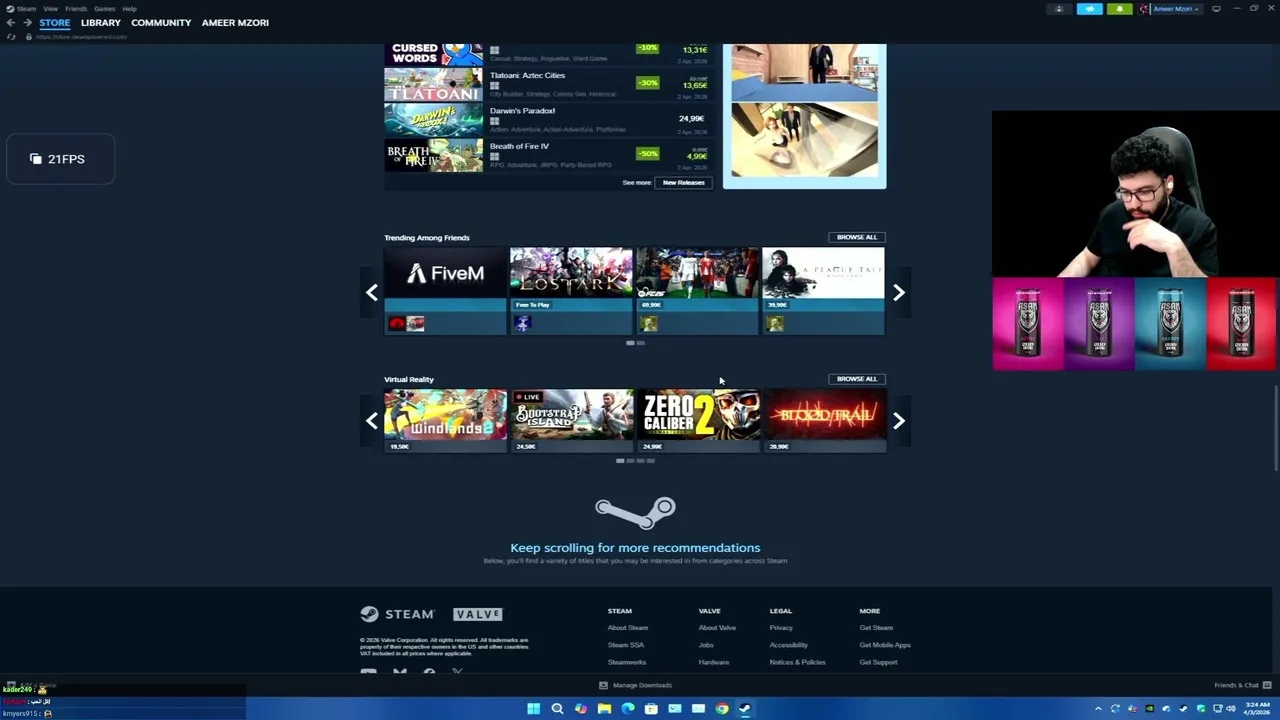Click the Trending Among Friends carousel page indicator
The height and width of the screenshot is (720, 1280).
pos(635,343)
